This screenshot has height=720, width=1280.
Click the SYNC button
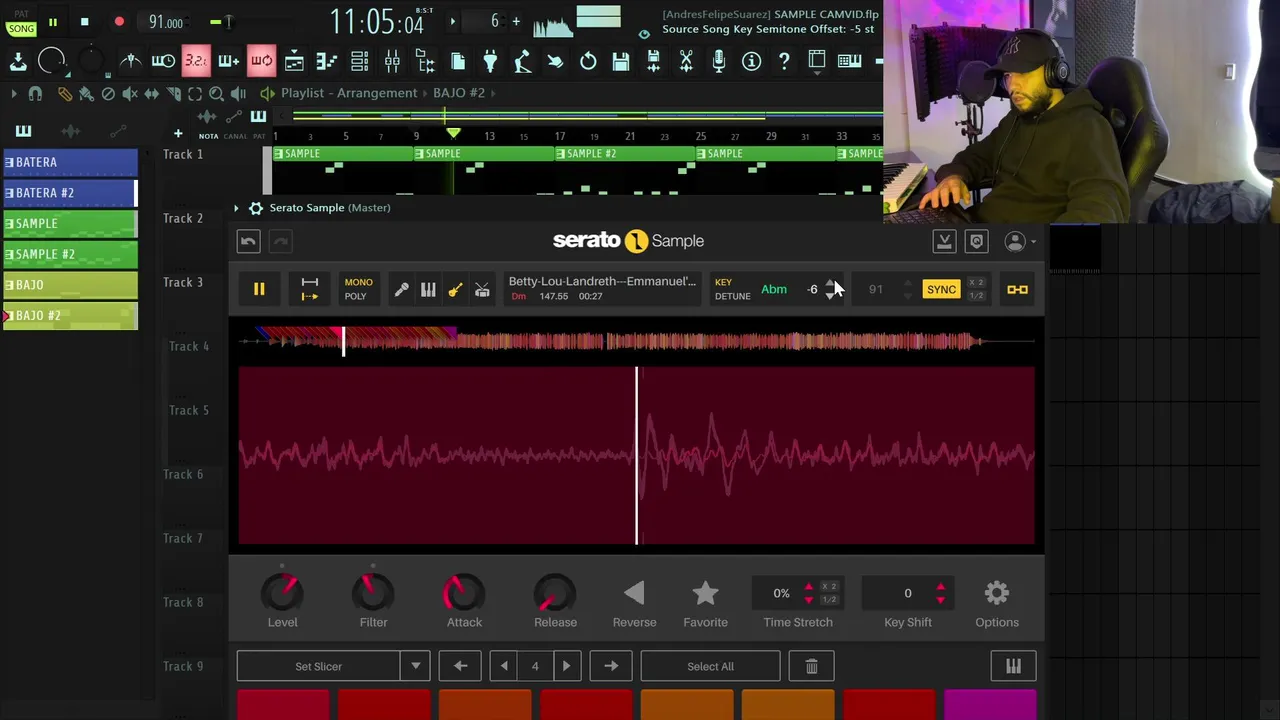941,289
